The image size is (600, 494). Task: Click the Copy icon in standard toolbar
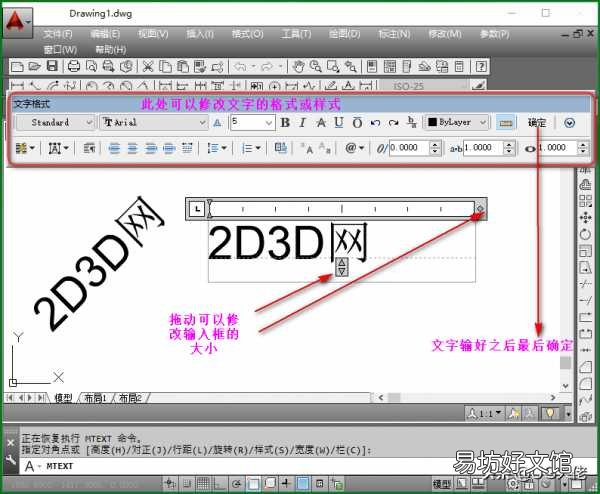(165, 67)
